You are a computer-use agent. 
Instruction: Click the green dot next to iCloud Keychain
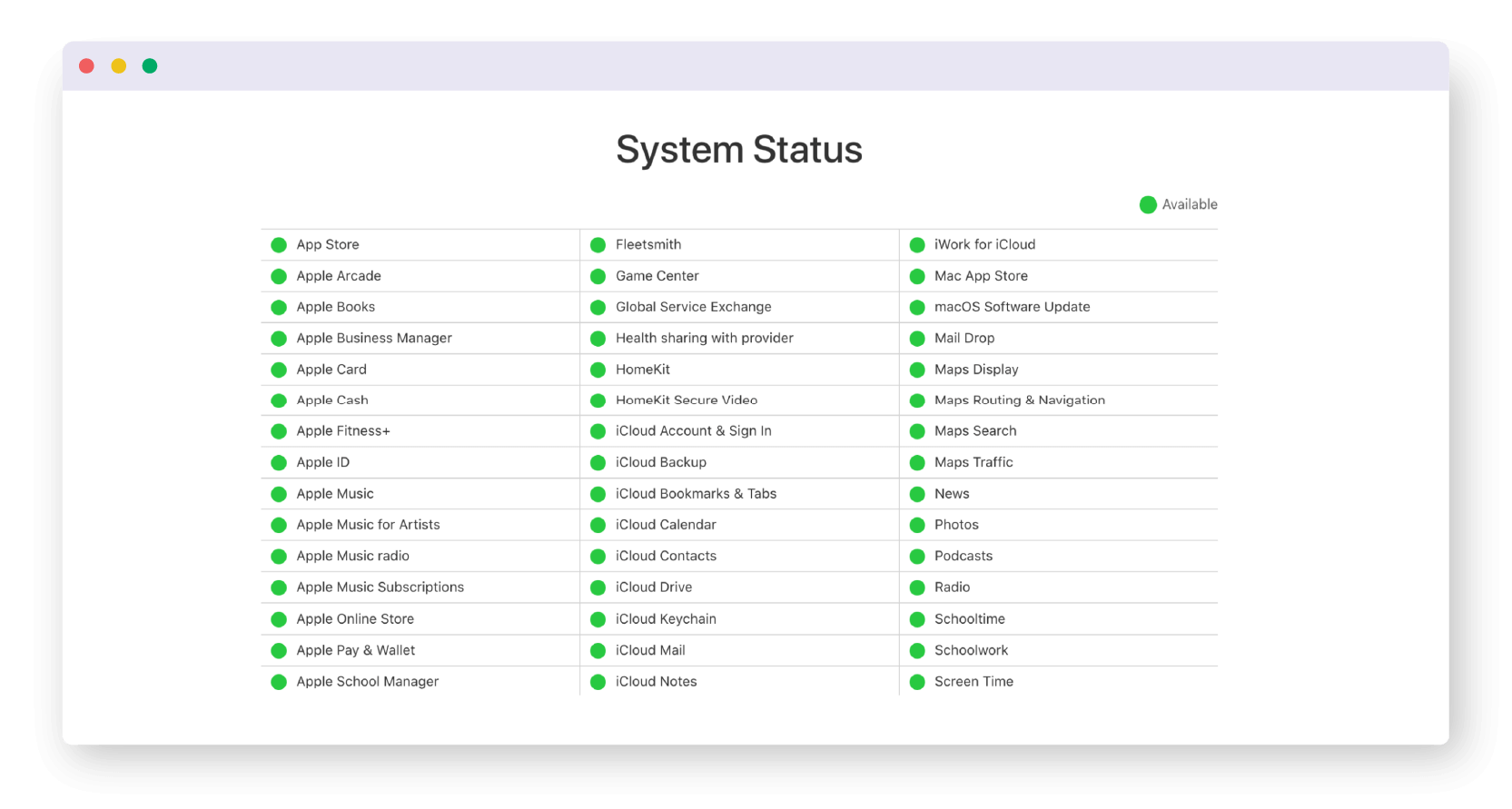point(598,619)
